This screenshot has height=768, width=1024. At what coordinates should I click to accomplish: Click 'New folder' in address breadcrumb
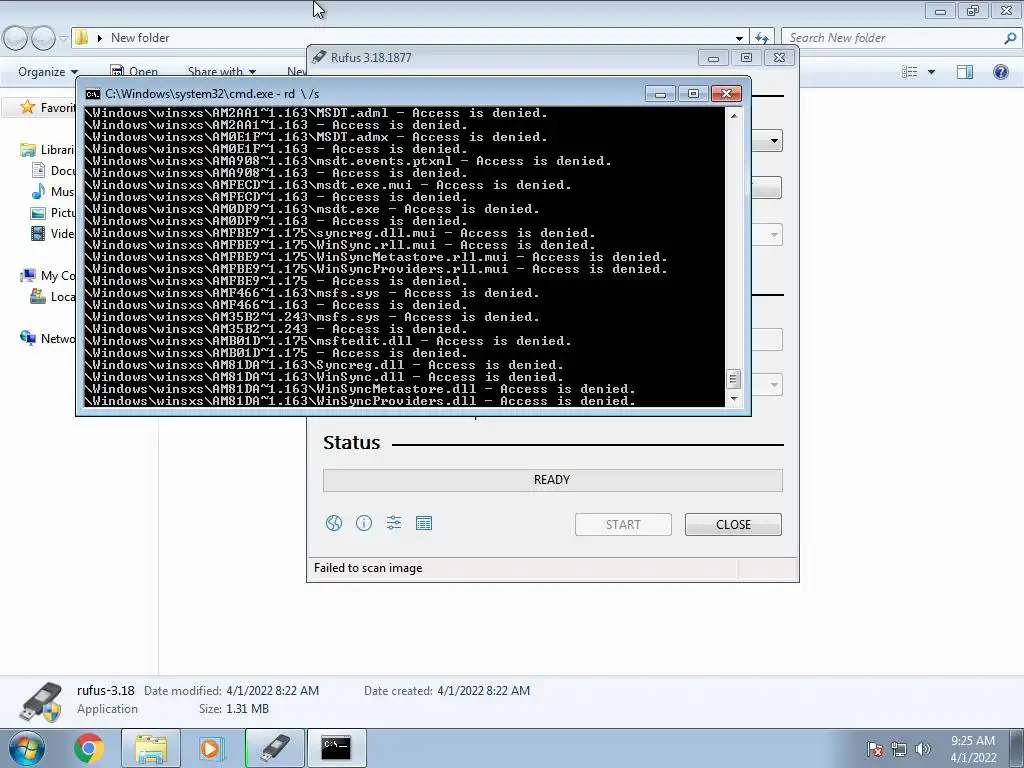click(140, 38)
